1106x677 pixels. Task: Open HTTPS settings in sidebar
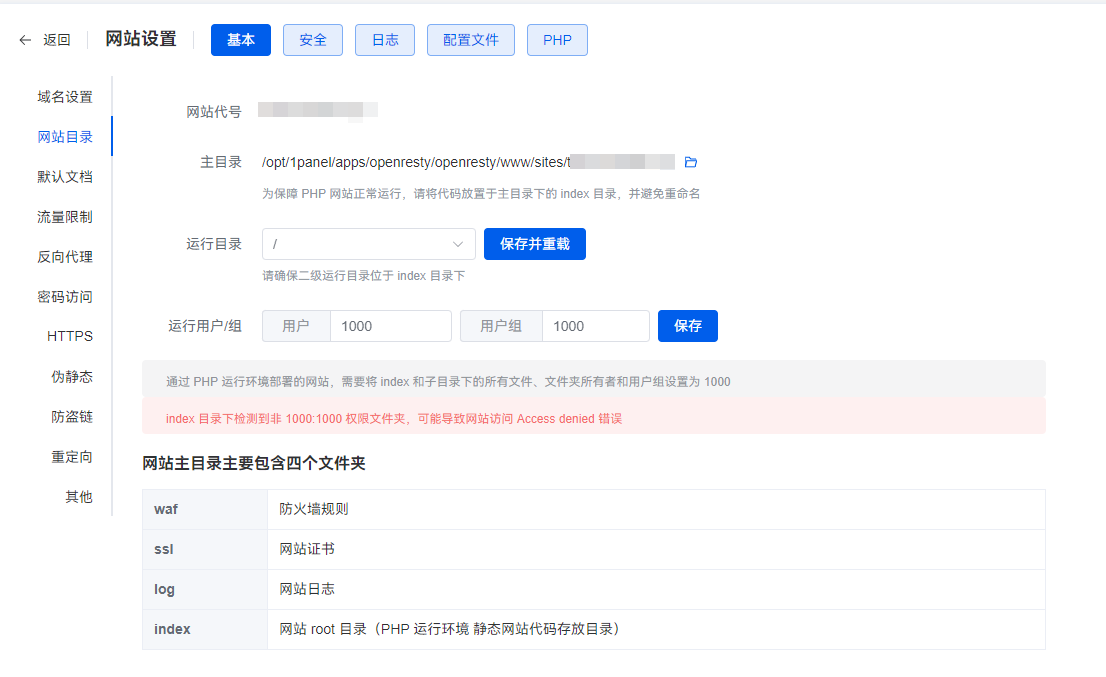click(70, 337)
